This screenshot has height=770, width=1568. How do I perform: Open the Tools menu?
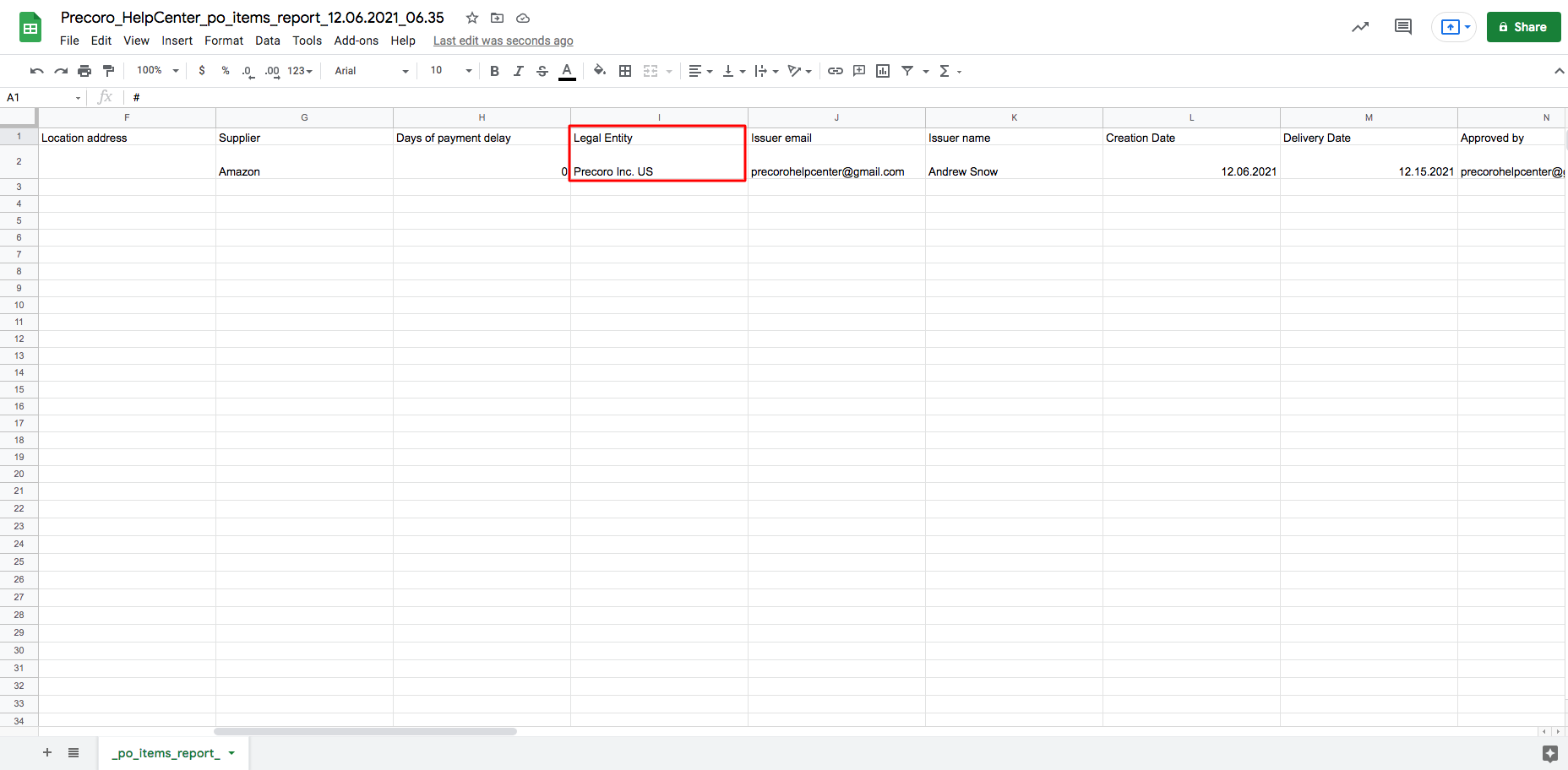coord(308,41)
